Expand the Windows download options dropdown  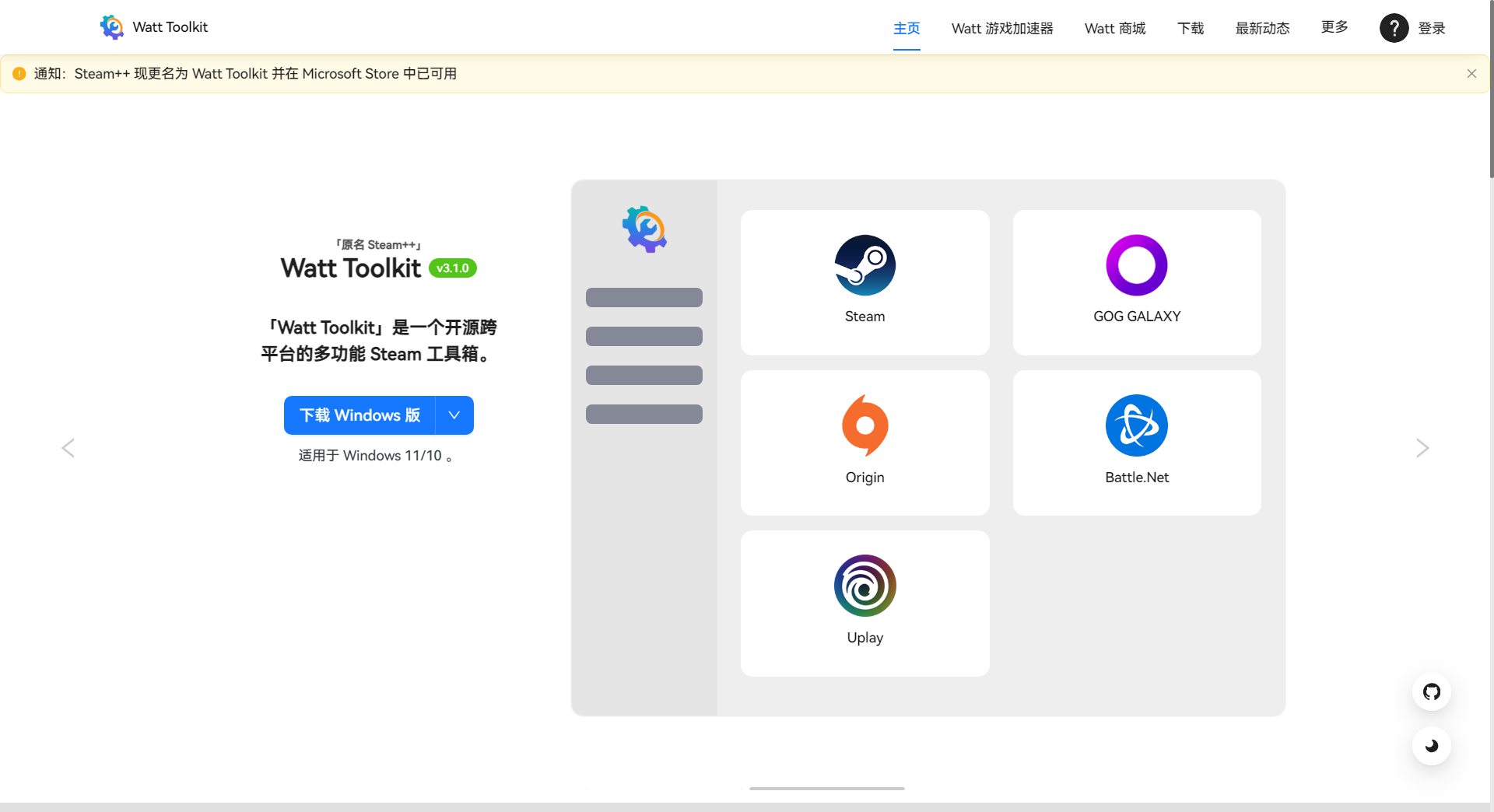click(x=454, y=415)
